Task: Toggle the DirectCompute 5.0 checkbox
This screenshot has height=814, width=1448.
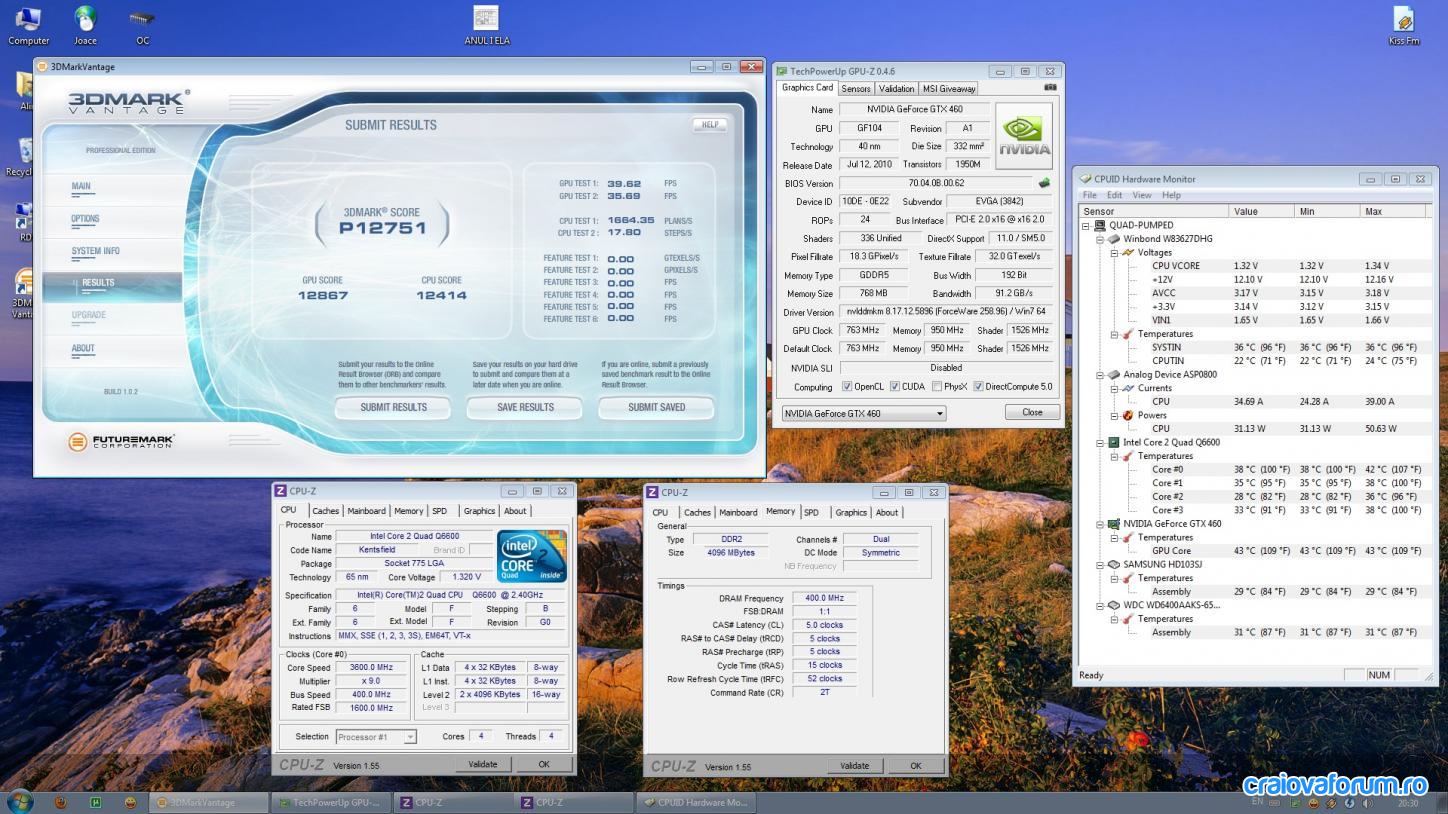Action: point(978,387)
